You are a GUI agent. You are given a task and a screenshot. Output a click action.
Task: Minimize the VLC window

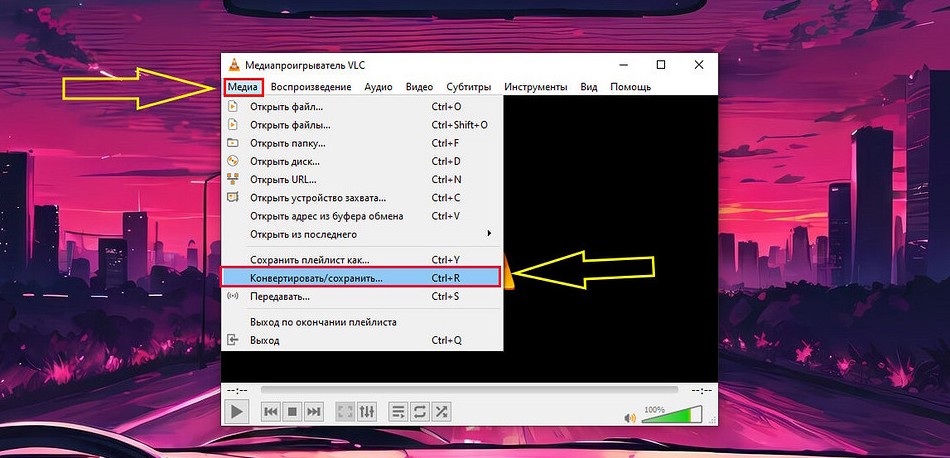point(624,65)
